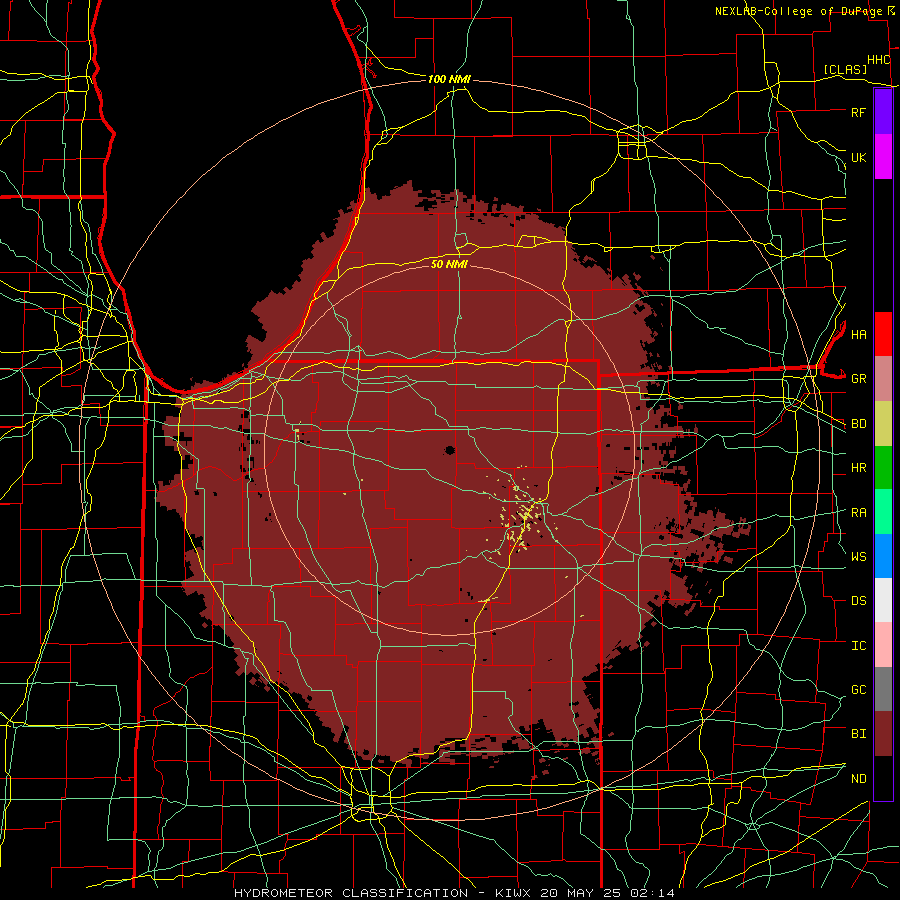
Task: Select the yellow BD legend swatch
Action: (x=883, y=424)
